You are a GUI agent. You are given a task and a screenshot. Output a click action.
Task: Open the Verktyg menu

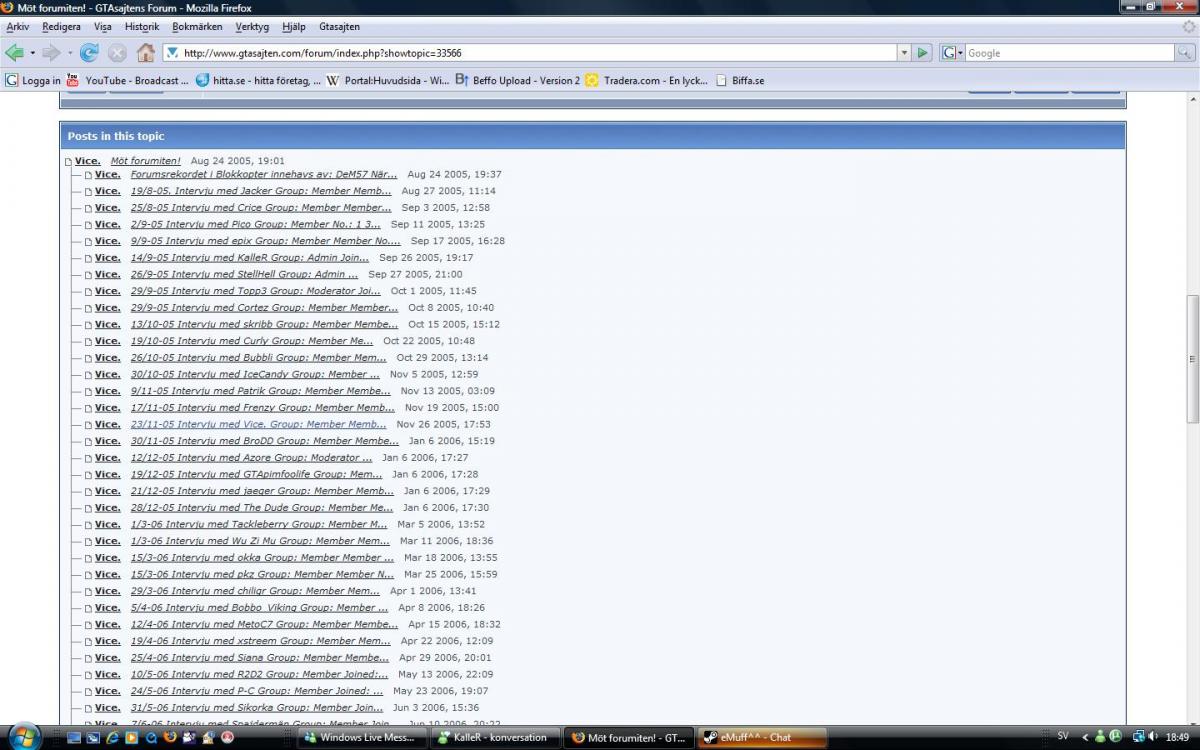point(252,27)
